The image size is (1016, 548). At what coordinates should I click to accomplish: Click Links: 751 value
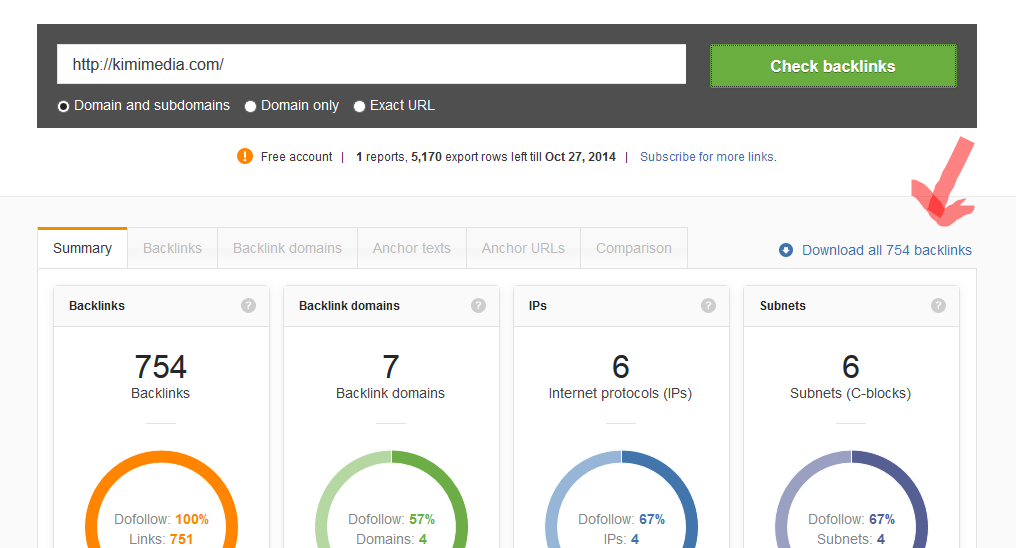[x=181, y=539]
